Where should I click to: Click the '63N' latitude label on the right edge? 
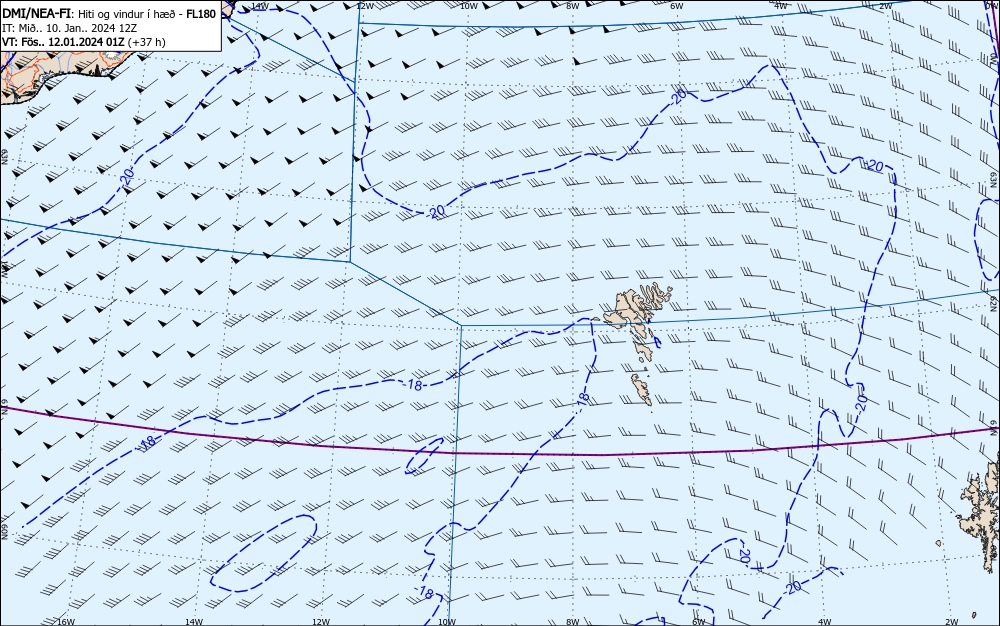coord(993,178)
